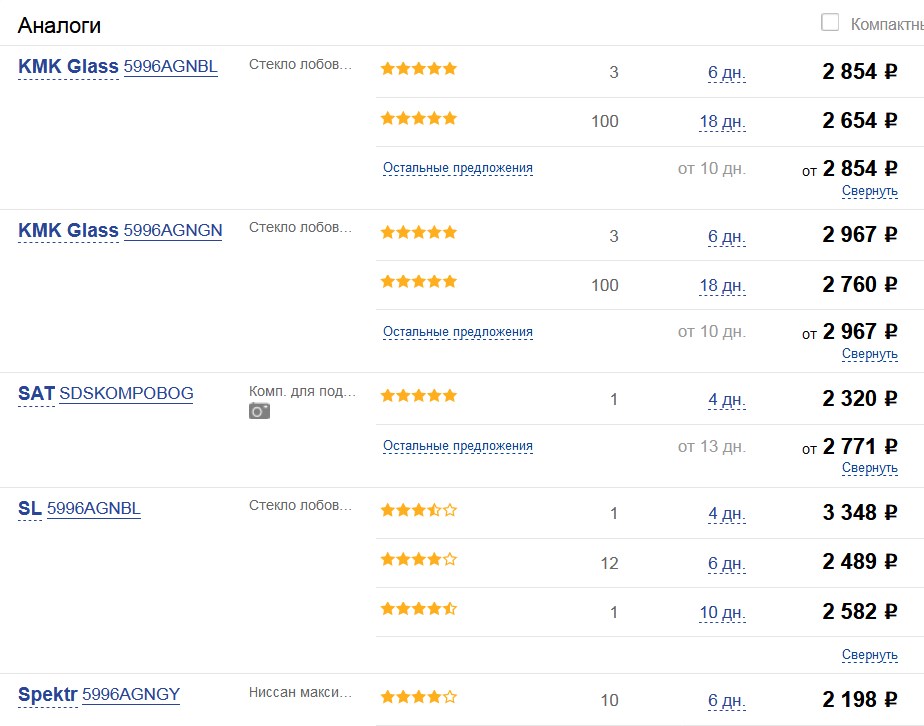Expand Остальные предложения for SAT SDSKOMPOBOG
The height and width of the screenshot is (726, 924).
coord(457,446)
